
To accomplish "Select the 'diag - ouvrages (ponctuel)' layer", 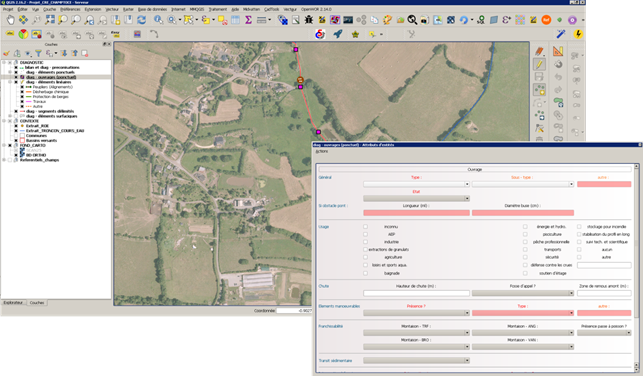I will 51,77.
